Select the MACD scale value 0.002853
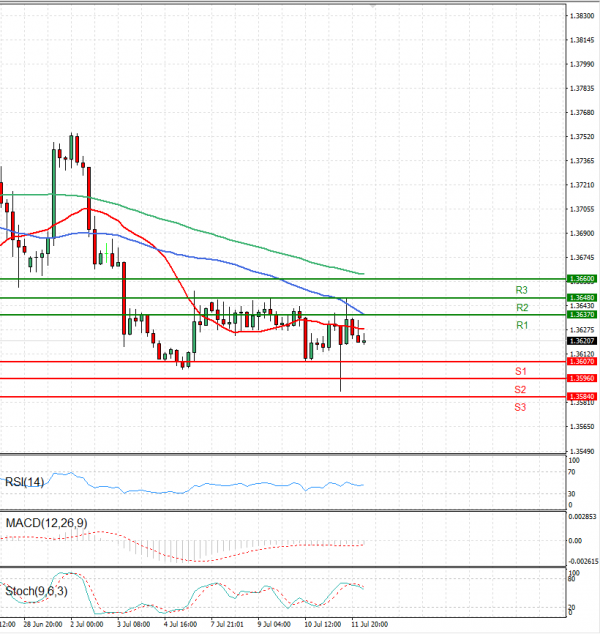 point(582,517)
